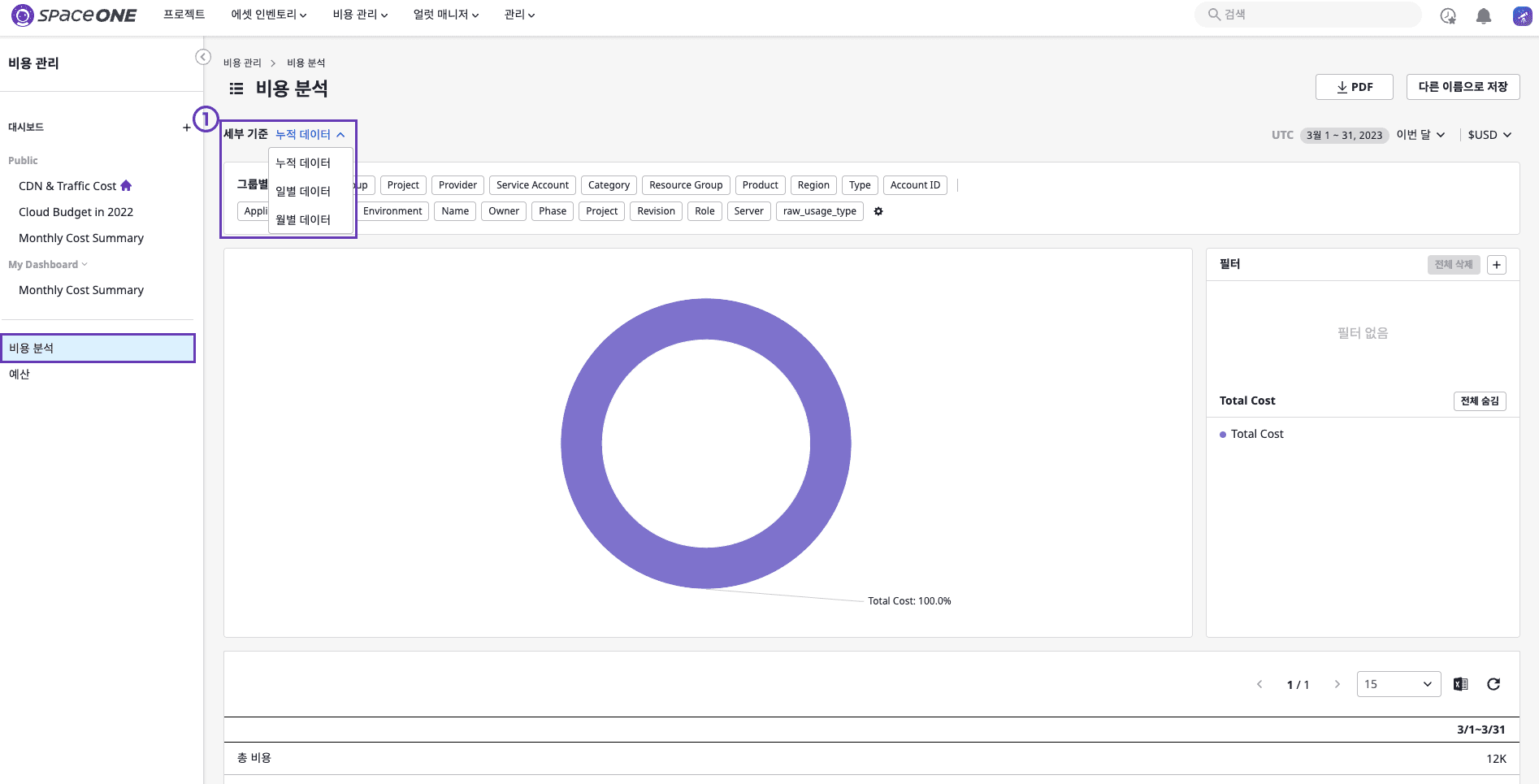Screen dimensions: 1539x784
Task: Refresh the cost table
Action: tap(1493, 684)
